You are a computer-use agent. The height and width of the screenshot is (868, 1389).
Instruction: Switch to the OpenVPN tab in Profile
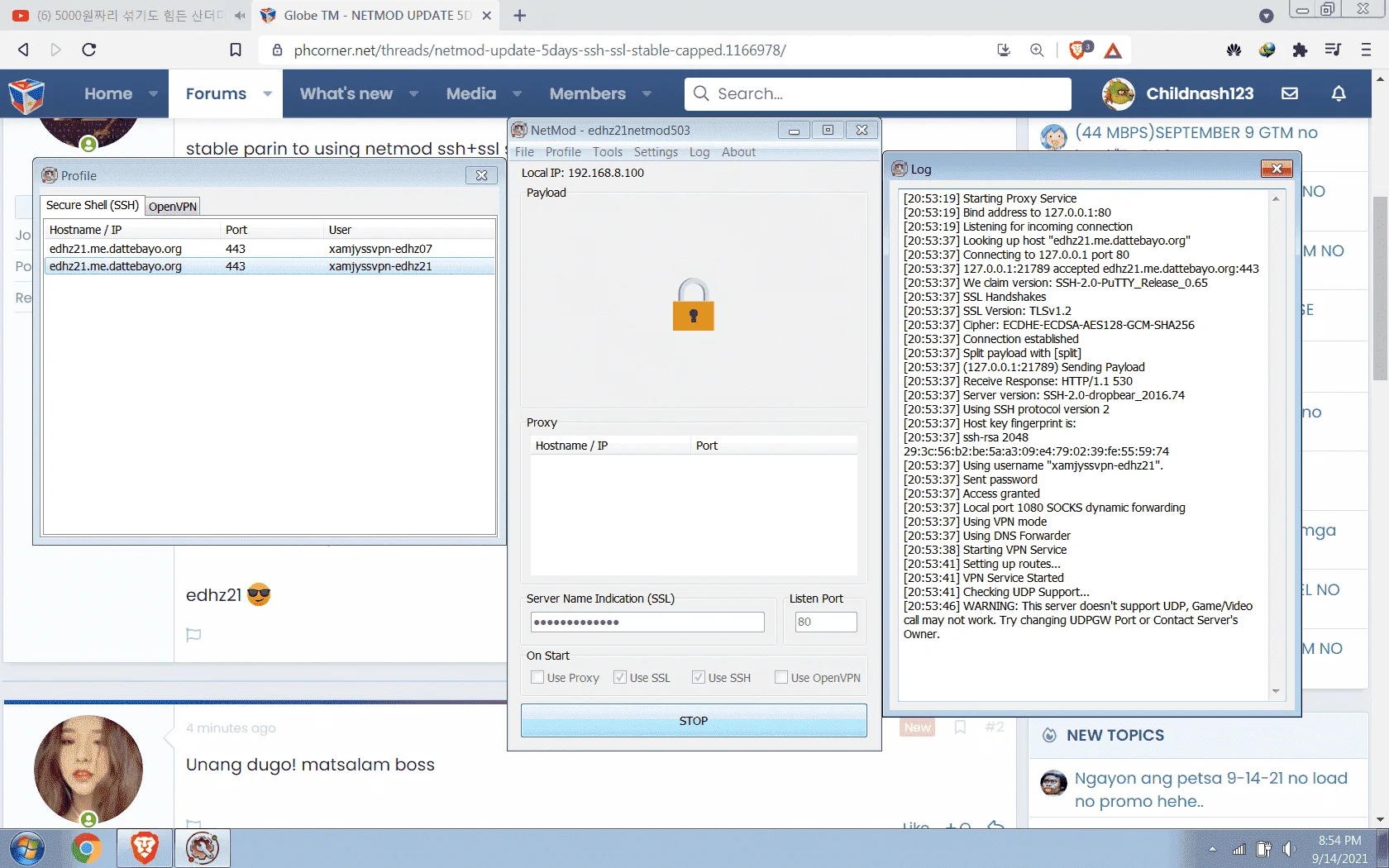coord(173,207)
